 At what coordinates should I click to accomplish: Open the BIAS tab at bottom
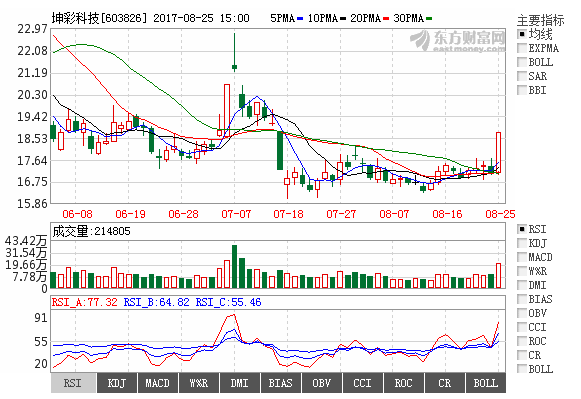pyautogui.click(x=281, y=383)
